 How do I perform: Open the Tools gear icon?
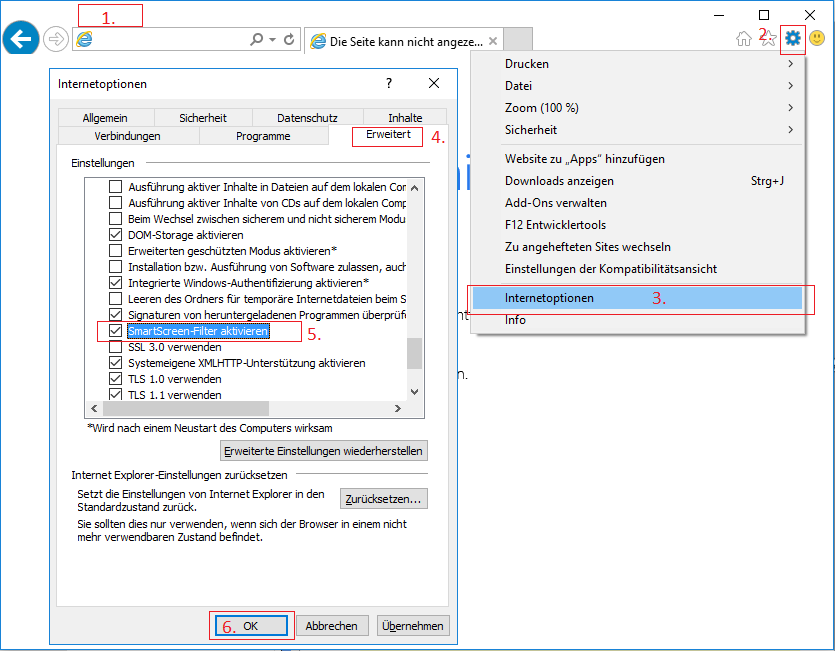(793, 38)
